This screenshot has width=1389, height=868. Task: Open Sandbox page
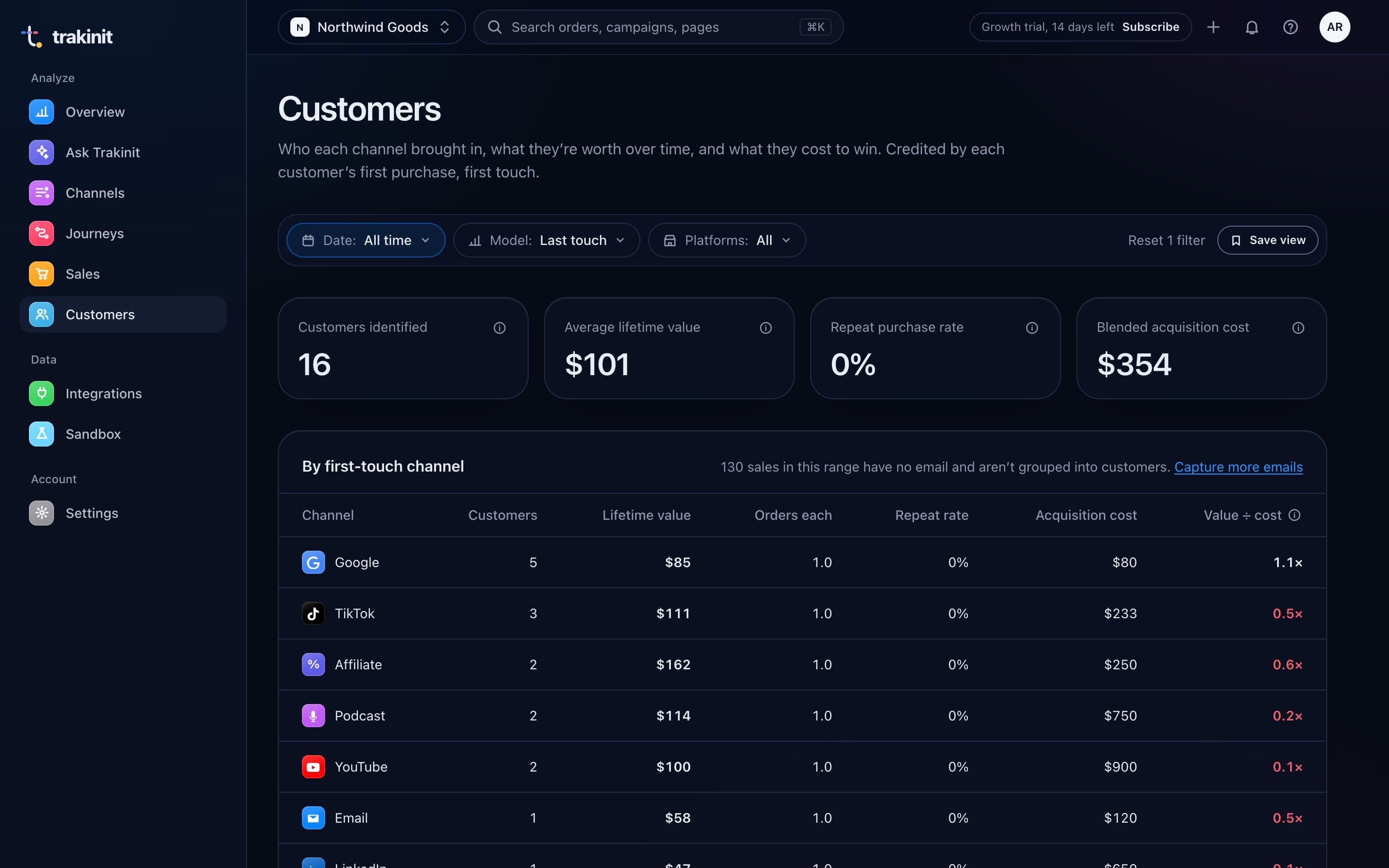coord(123,434)
